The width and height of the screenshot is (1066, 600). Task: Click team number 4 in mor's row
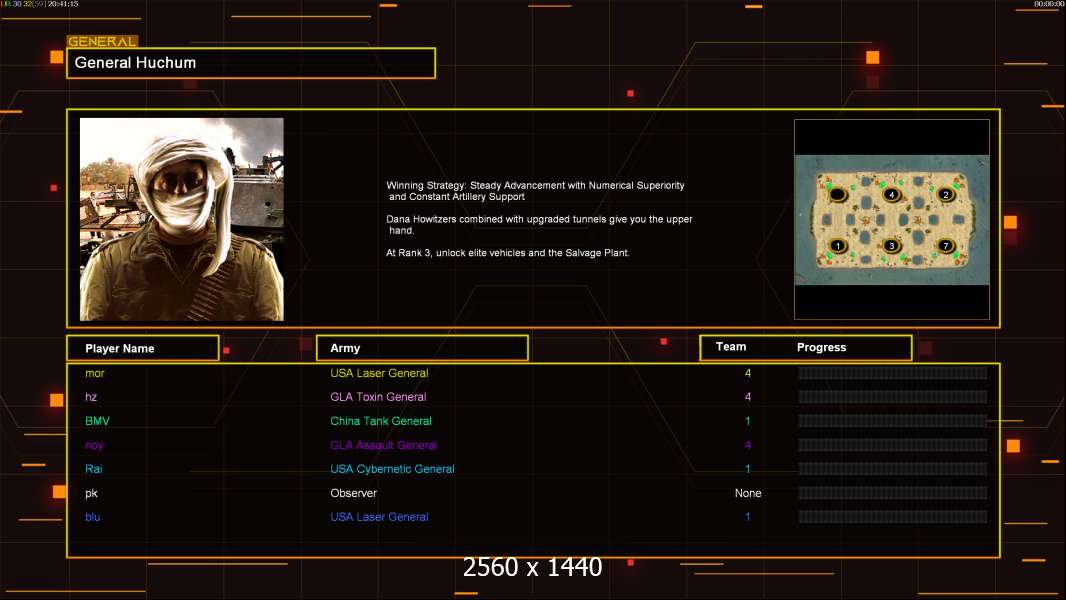point(748,373)
